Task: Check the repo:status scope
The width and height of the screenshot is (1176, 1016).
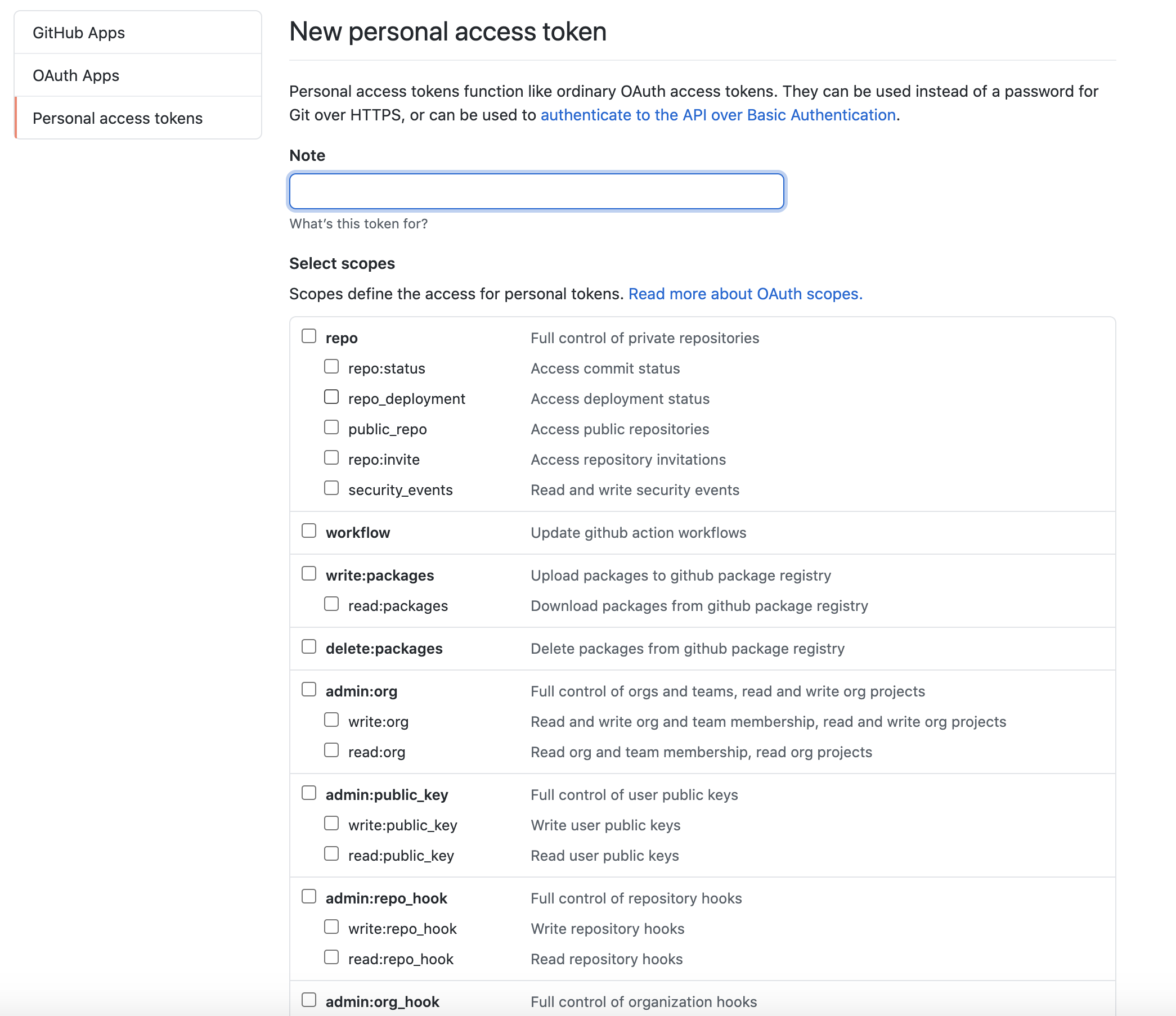Action: click(x=331, y=367)
